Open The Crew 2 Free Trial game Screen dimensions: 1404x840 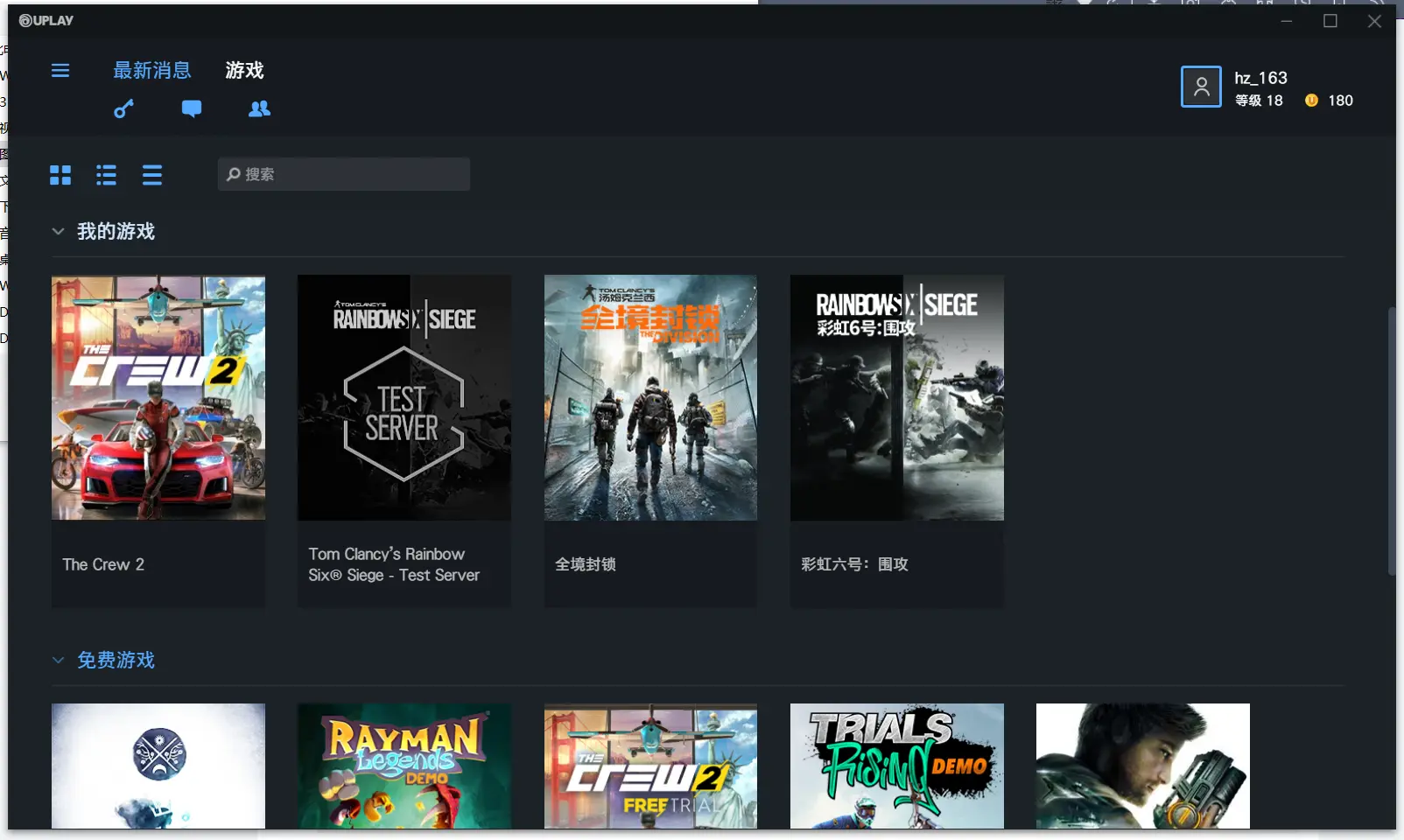coord(650,766)
